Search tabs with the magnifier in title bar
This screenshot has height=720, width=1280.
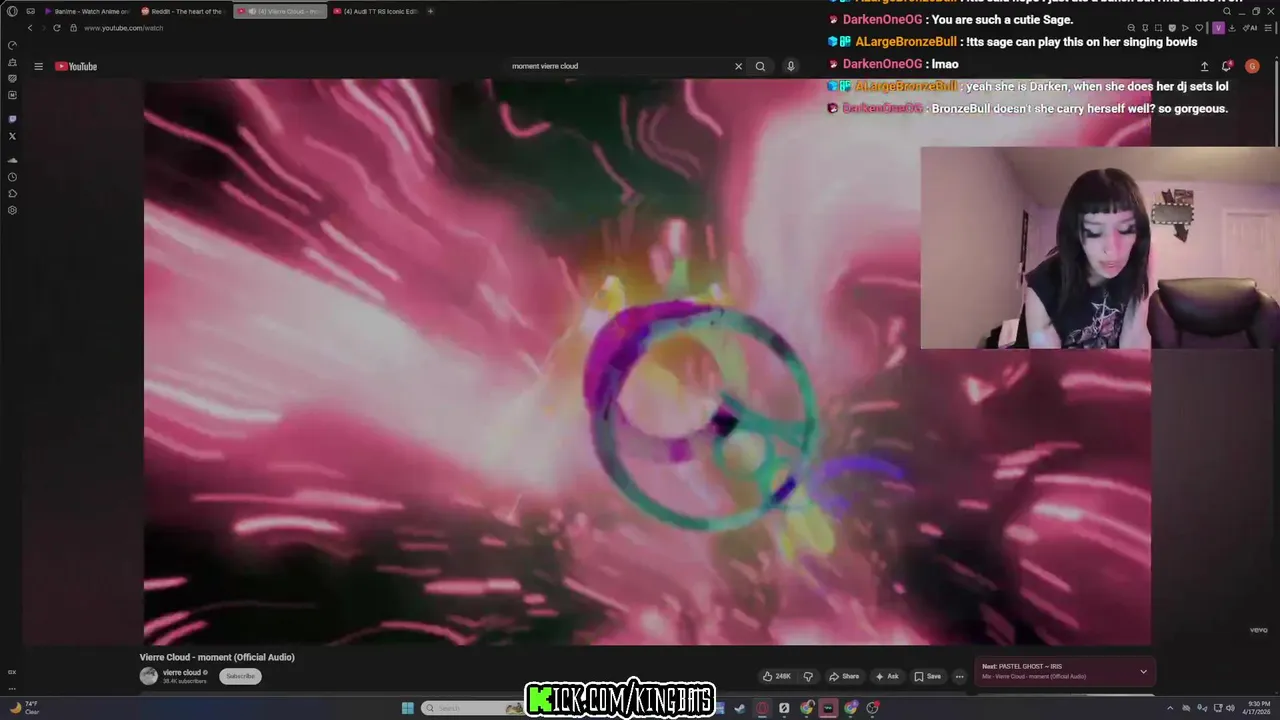coord(1228,11)
